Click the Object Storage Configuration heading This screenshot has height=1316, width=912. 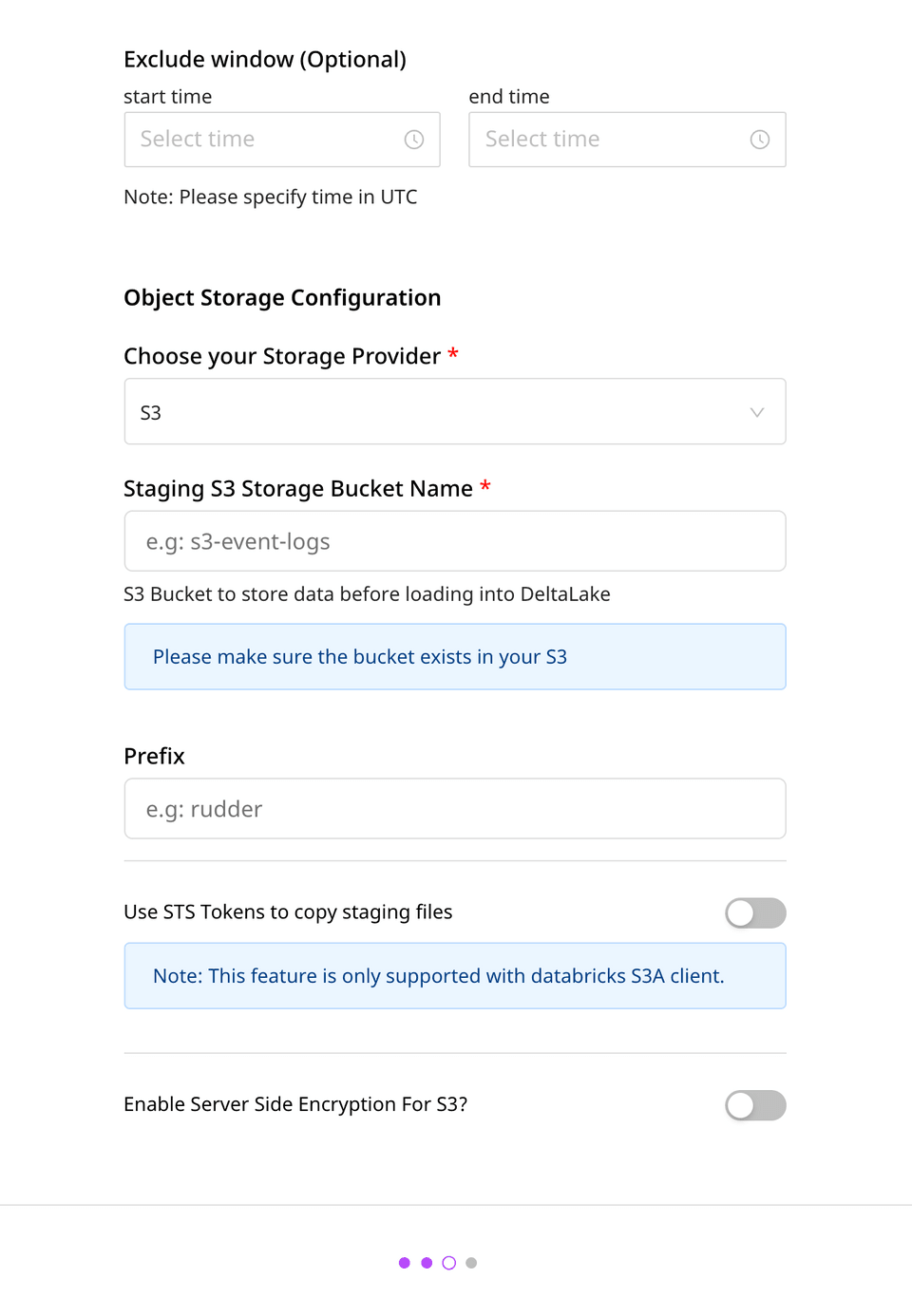pyautogui.click(x=282, y=297)
